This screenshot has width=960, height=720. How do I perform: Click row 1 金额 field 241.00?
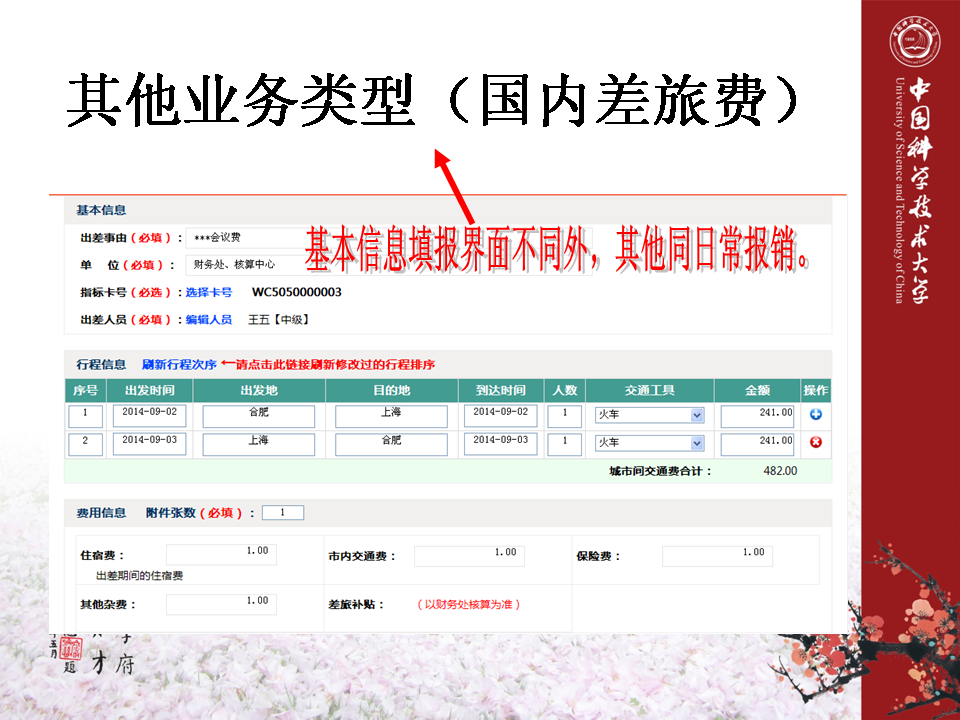pyautogui.click(x=757, y=416)
